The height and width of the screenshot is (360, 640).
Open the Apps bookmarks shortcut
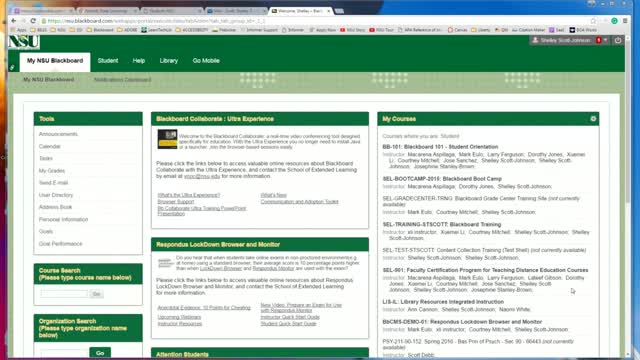19,30
